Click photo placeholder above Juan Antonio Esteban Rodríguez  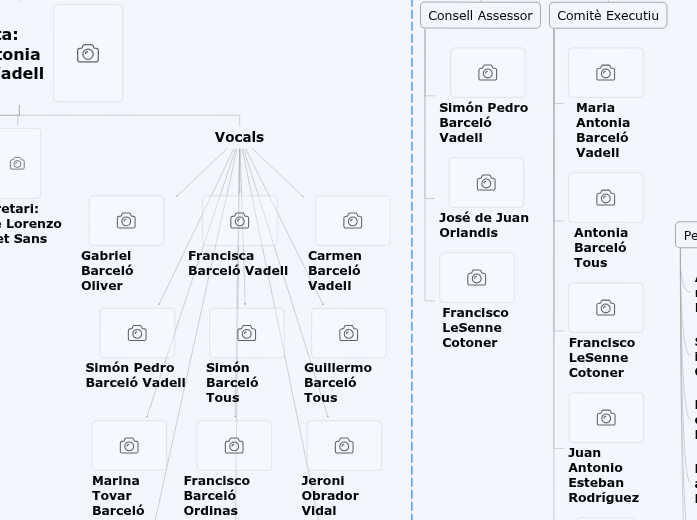click(x=605, y=418)
